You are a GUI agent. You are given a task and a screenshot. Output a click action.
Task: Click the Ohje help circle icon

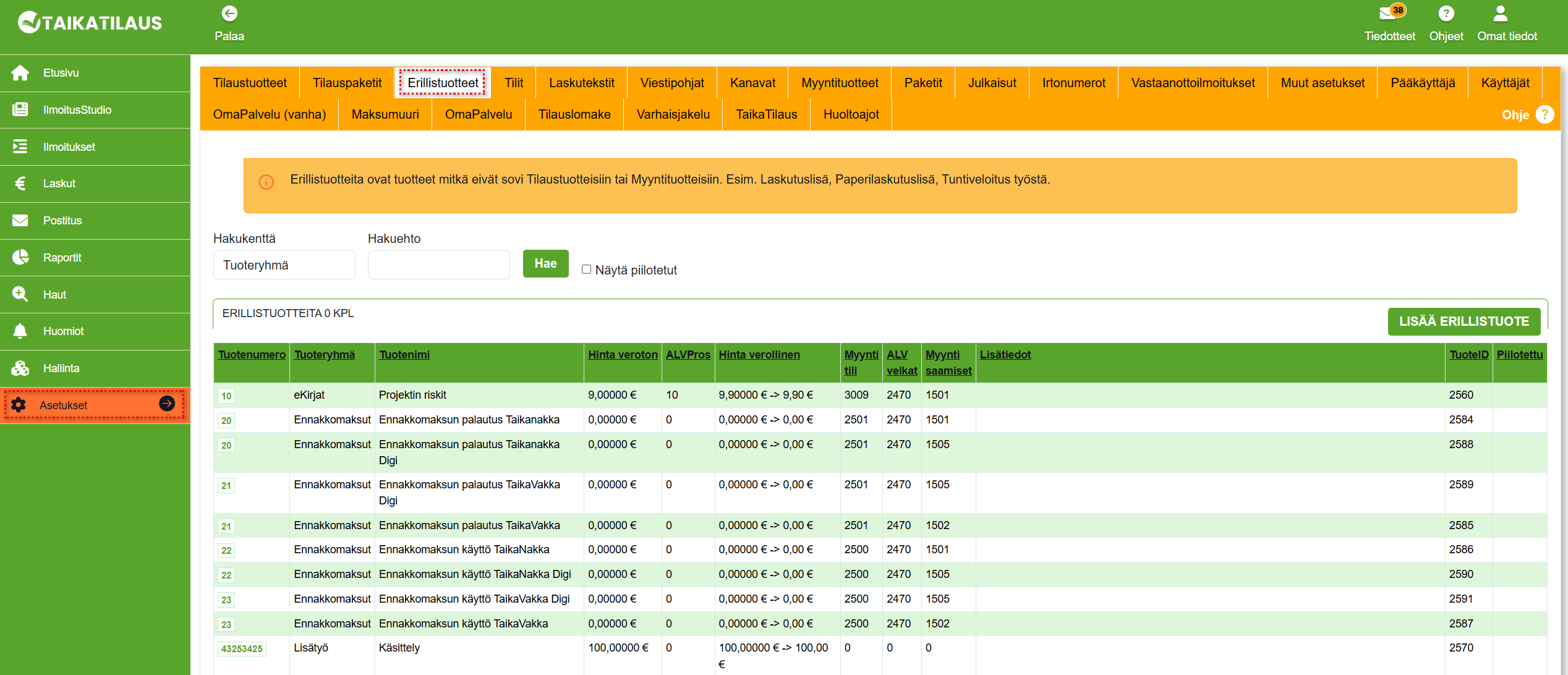[x=1545, y=114]
